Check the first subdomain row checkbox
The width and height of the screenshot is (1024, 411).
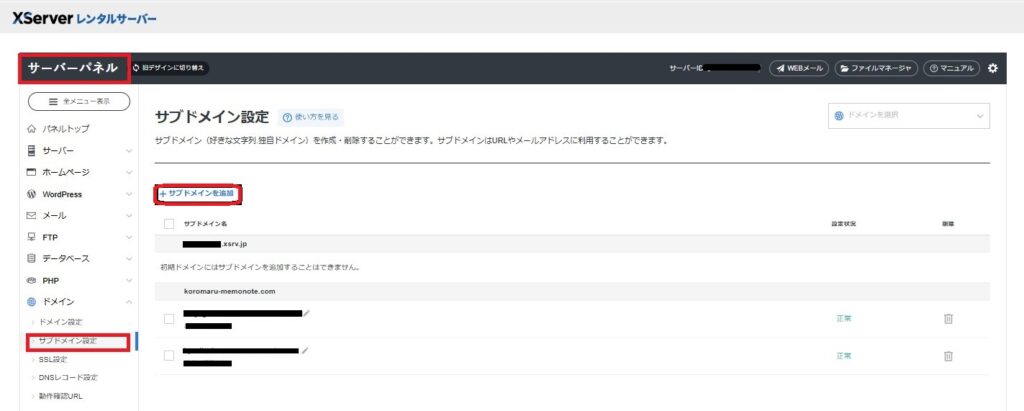pos(168,318)
